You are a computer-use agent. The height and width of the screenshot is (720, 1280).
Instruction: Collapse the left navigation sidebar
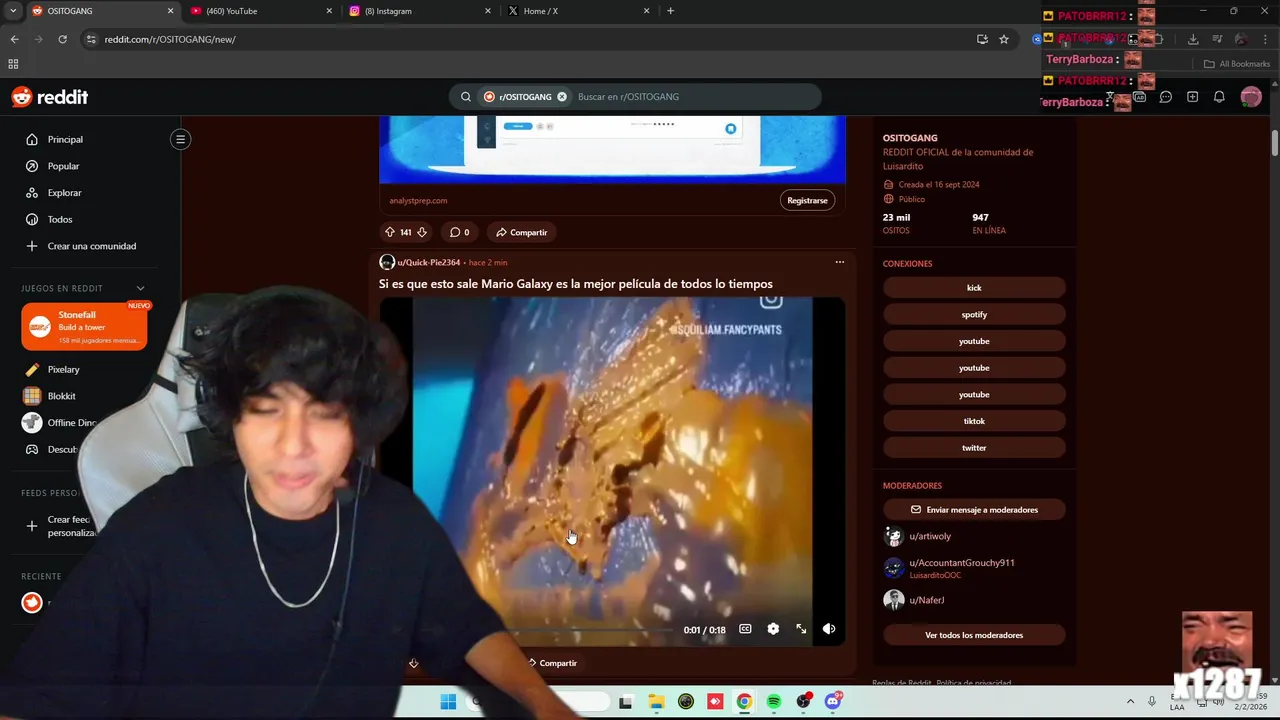(x=181, y=139)
